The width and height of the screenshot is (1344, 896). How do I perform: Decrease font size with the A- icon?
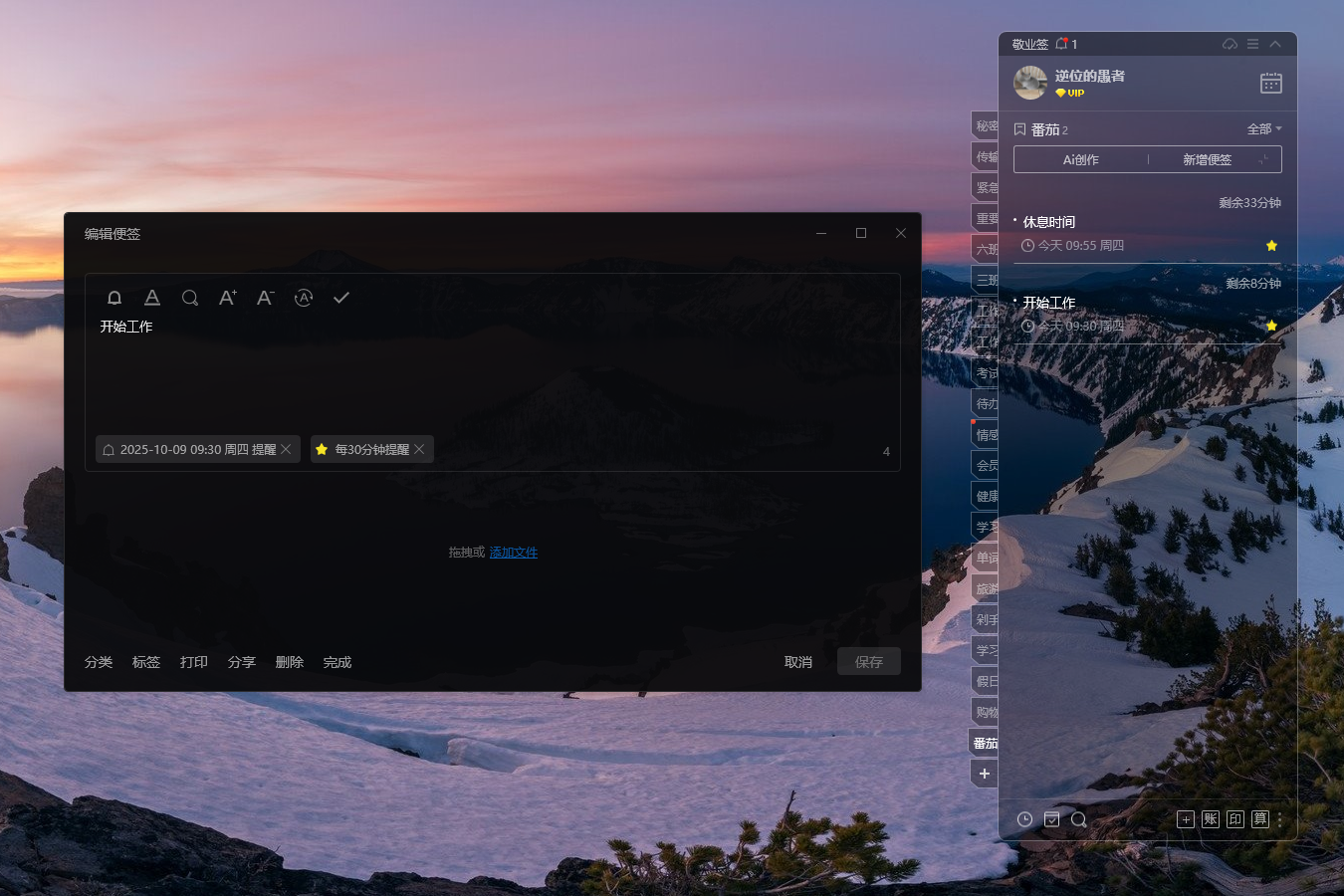tap(265, 298)
